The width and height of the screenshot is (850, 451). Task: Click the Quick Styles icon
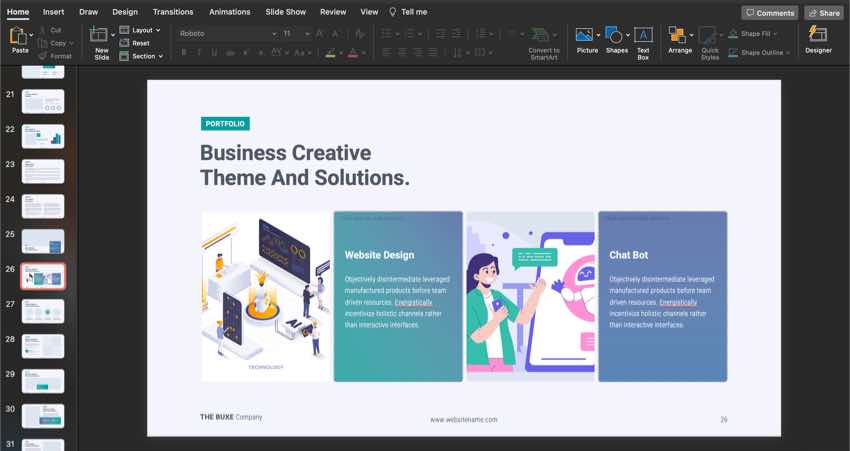pyautogui.click(x=707, y=36)
